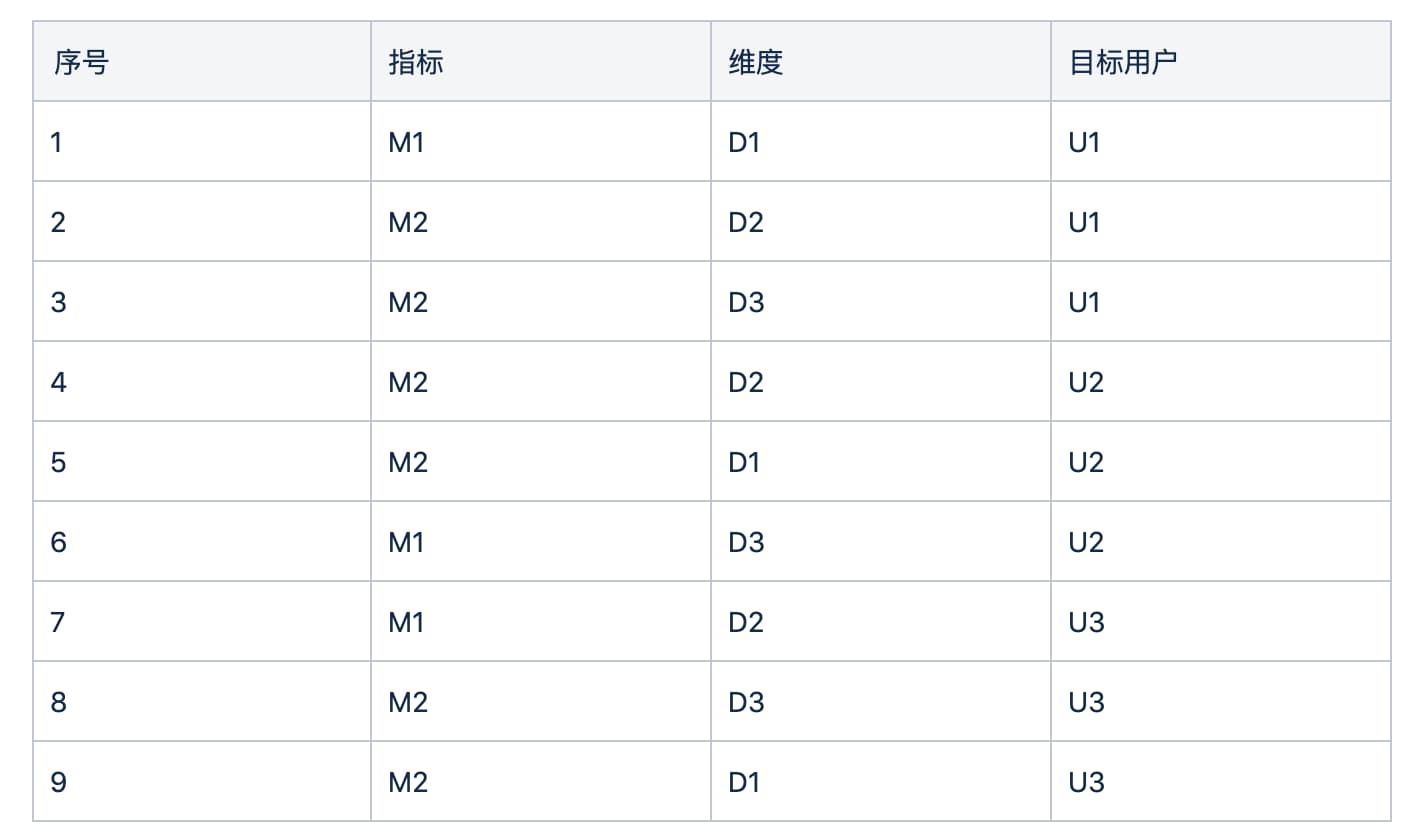The height and width of the screenshot is (838, 1424).
Task: Click the sequence number 6 cell
Action: pos(58,542)
